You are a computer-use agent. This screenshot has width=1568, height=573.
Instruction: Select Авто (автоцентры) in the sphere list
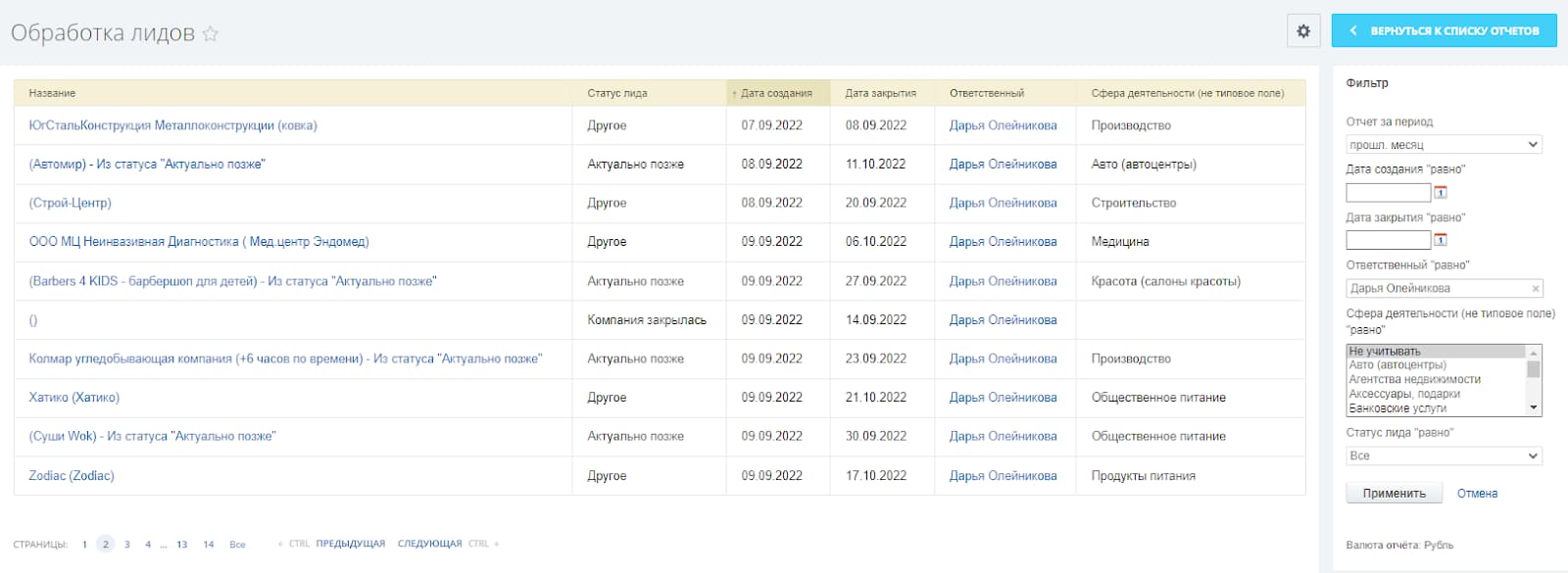(x=1397, y=365)
